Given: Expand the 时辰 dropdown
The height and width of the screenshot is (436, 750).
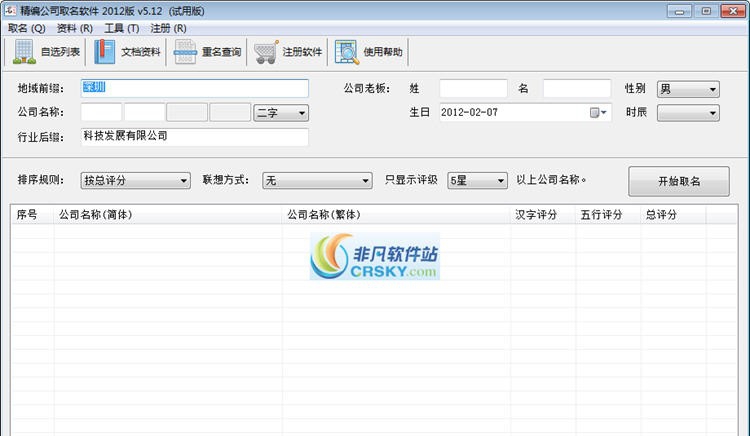Looking at the screenshot, I should click(x=688, y=113).
